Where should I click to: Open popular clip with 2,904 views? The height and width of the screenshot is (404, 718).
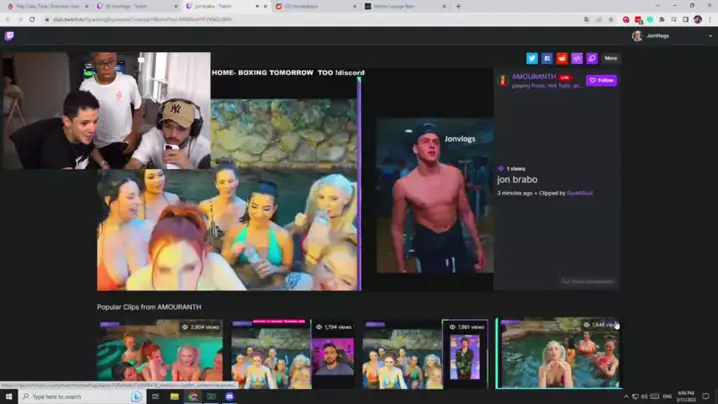pyautogui.click(x=160, y=354)
